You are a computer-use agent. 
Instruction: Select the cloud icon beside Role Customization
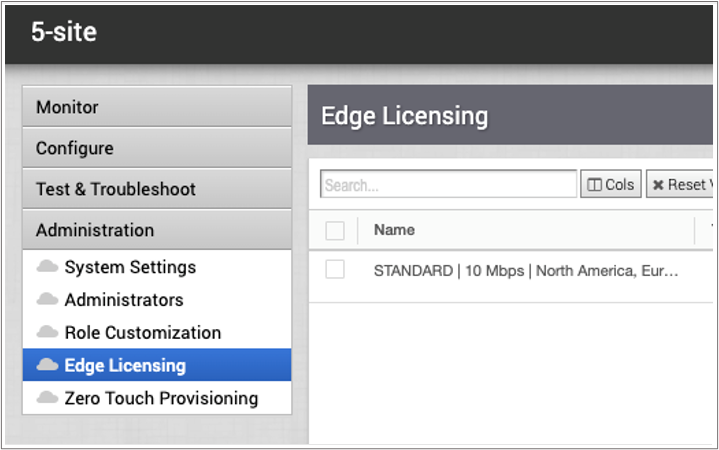tap(47, 332)
